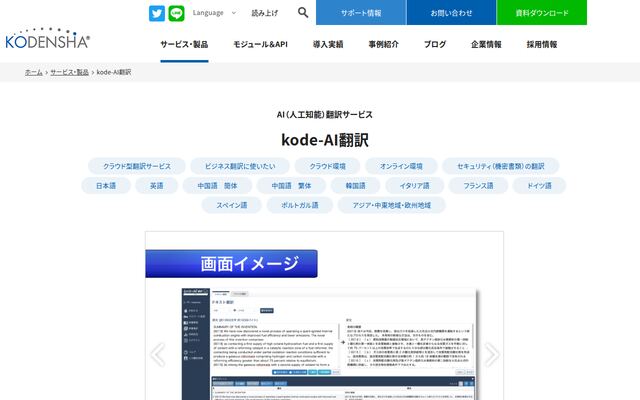Select the スペイン語 tag
Screen dimensions: 640x400
pos(231,205)
